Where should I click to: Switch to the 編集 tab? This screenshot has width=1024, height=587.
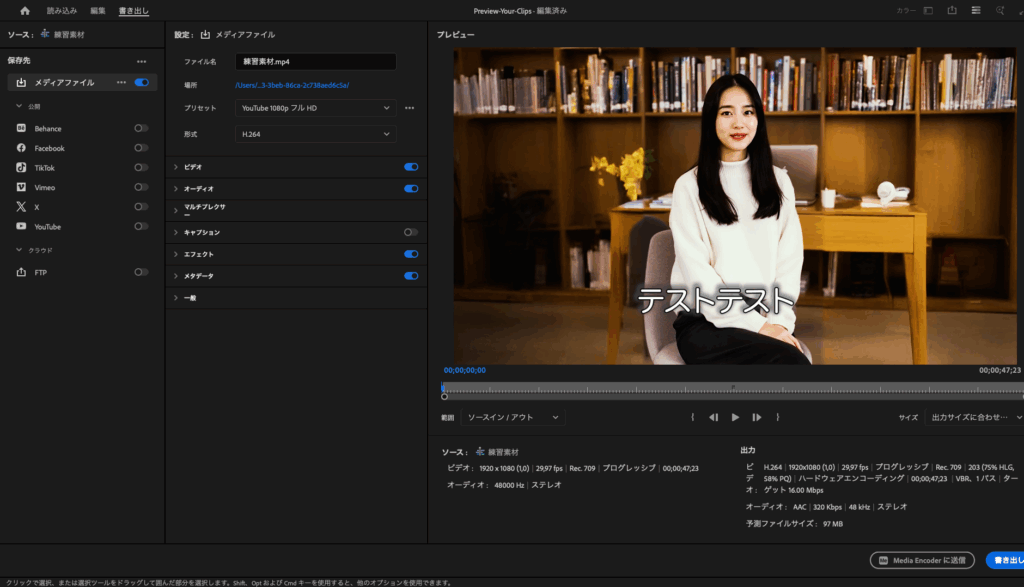(x=98, y=11)
